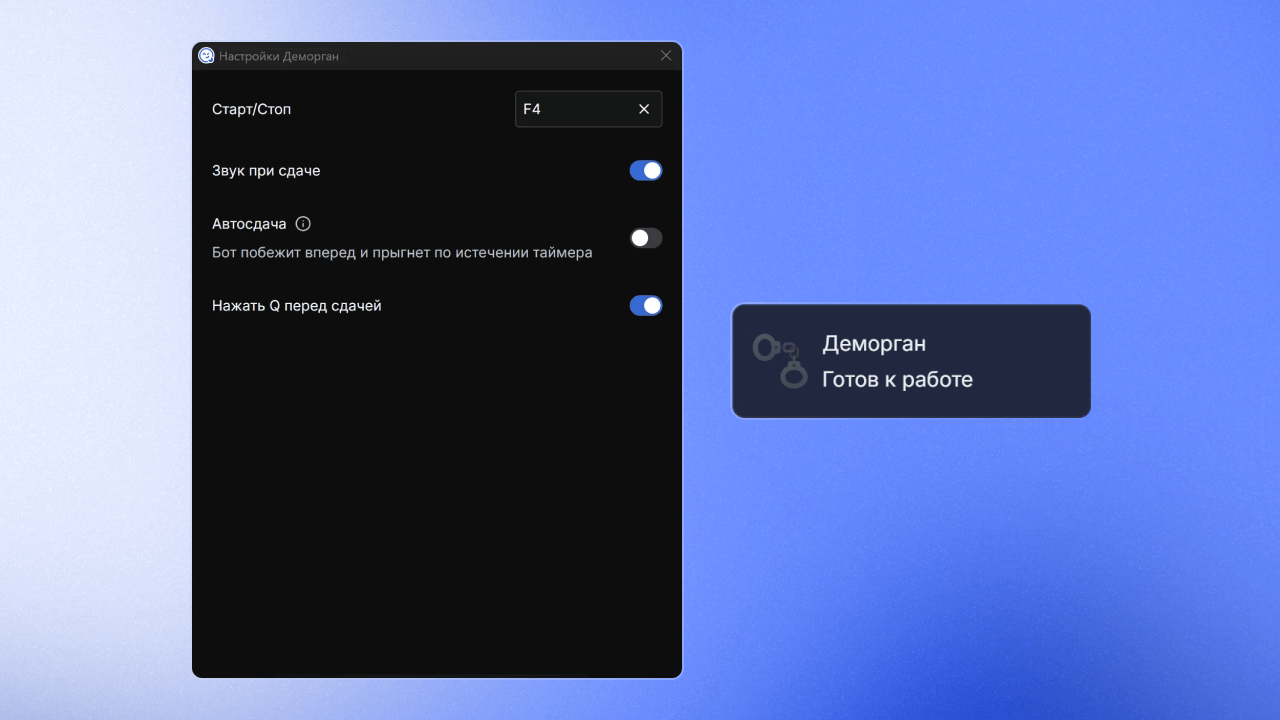Screen dimensions: 1280x720
Task: Click the Готов к работе status text
Action: coord(897,380)
